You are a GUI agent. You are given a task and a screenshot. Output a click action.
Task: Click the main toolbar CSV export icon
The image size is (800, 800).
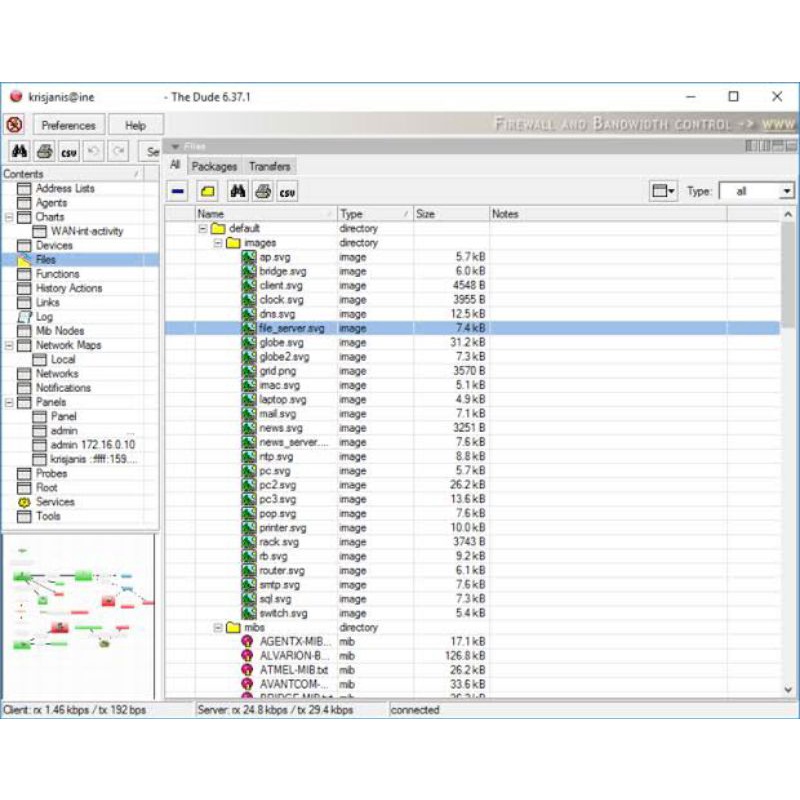point(69,151)
